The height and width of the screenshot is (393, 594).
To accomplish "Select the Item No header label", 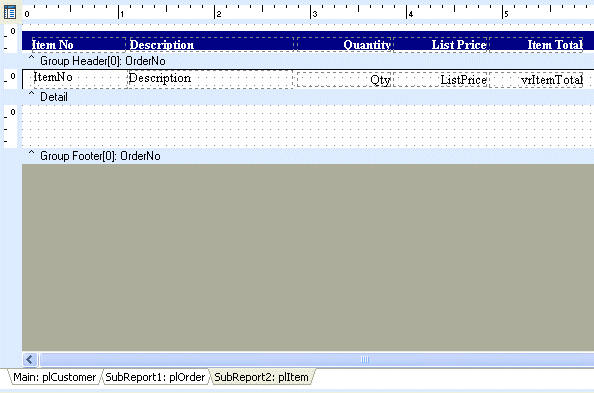I will [79, 45].
